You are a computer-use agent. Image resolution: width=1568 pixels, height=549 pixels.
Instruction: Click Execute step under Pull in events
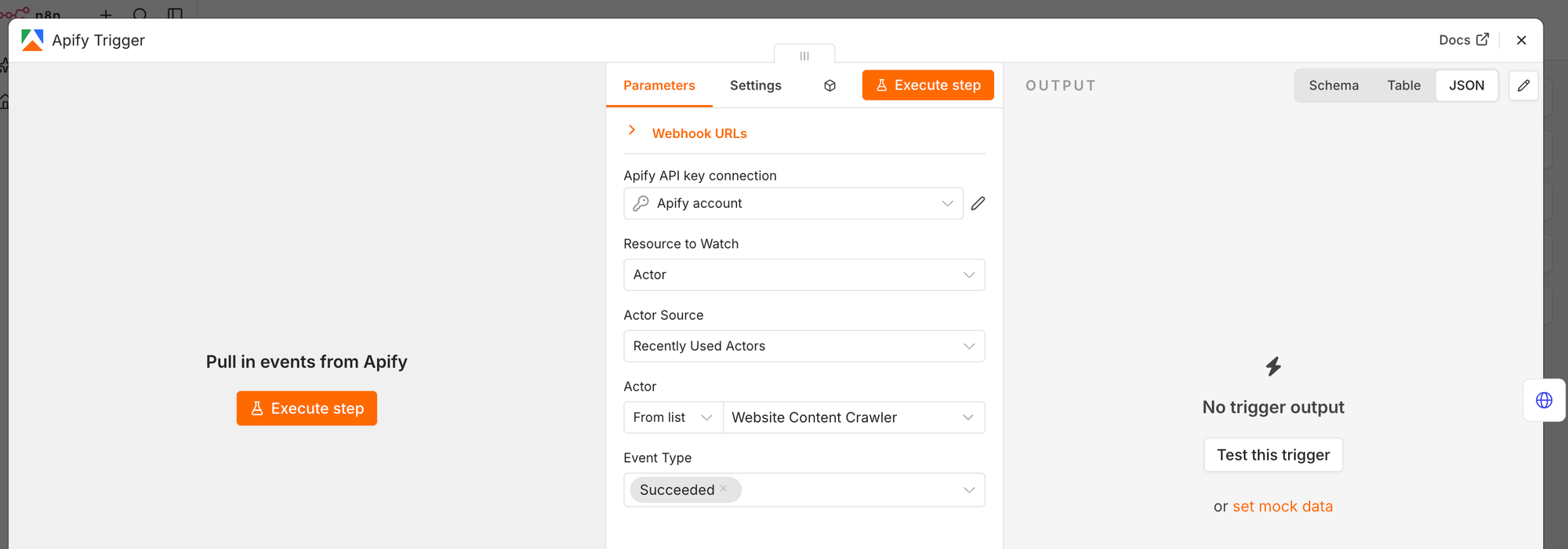[307, 409]
